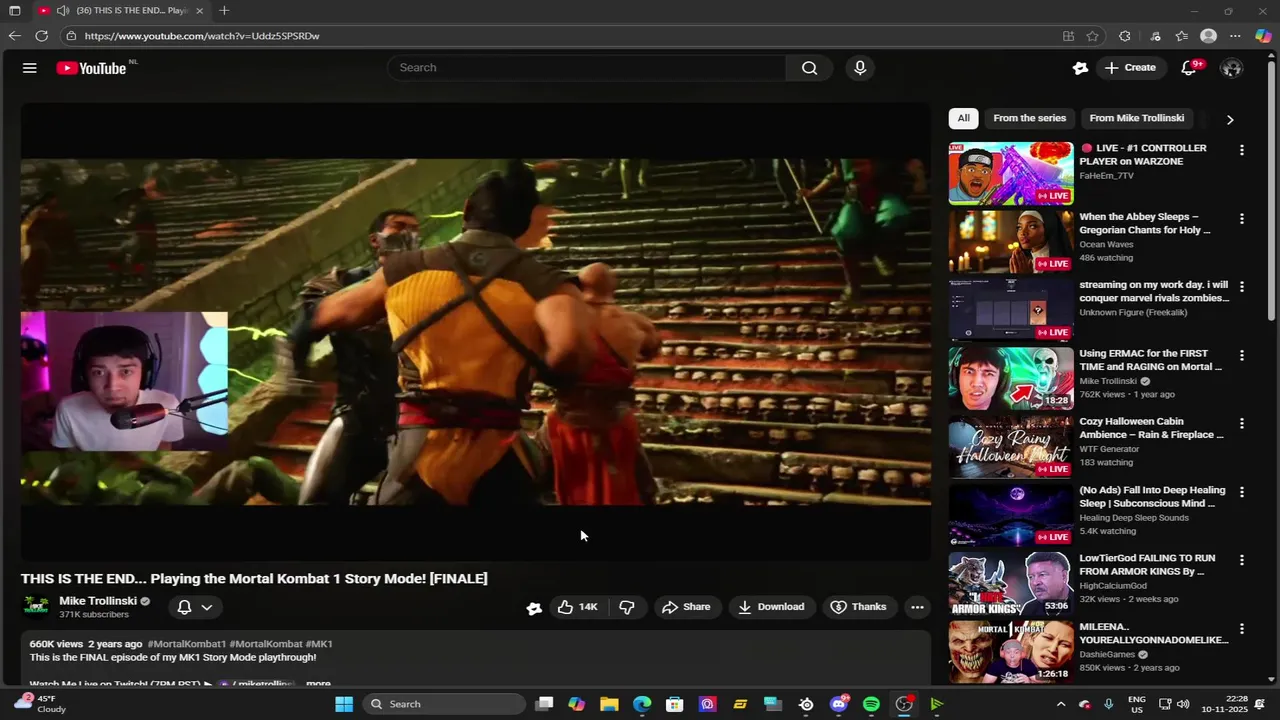The image size is (1280, 720).
Task: Switch to the current YouTube browser tab
Action: (x=120, y=10)
